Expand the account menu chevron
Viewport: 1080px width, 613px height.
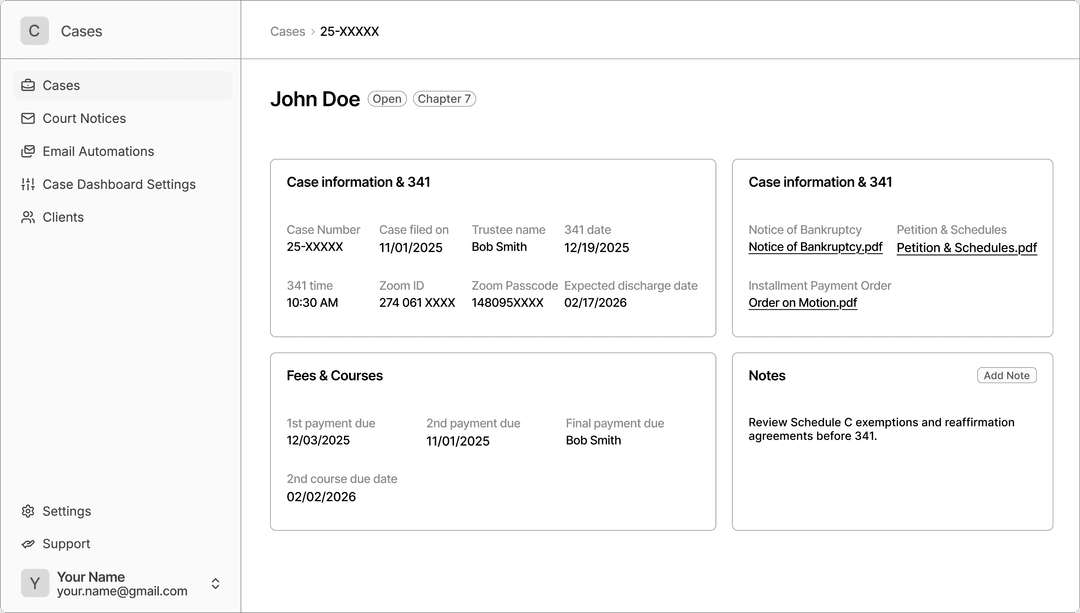click(x=215, y=582)
